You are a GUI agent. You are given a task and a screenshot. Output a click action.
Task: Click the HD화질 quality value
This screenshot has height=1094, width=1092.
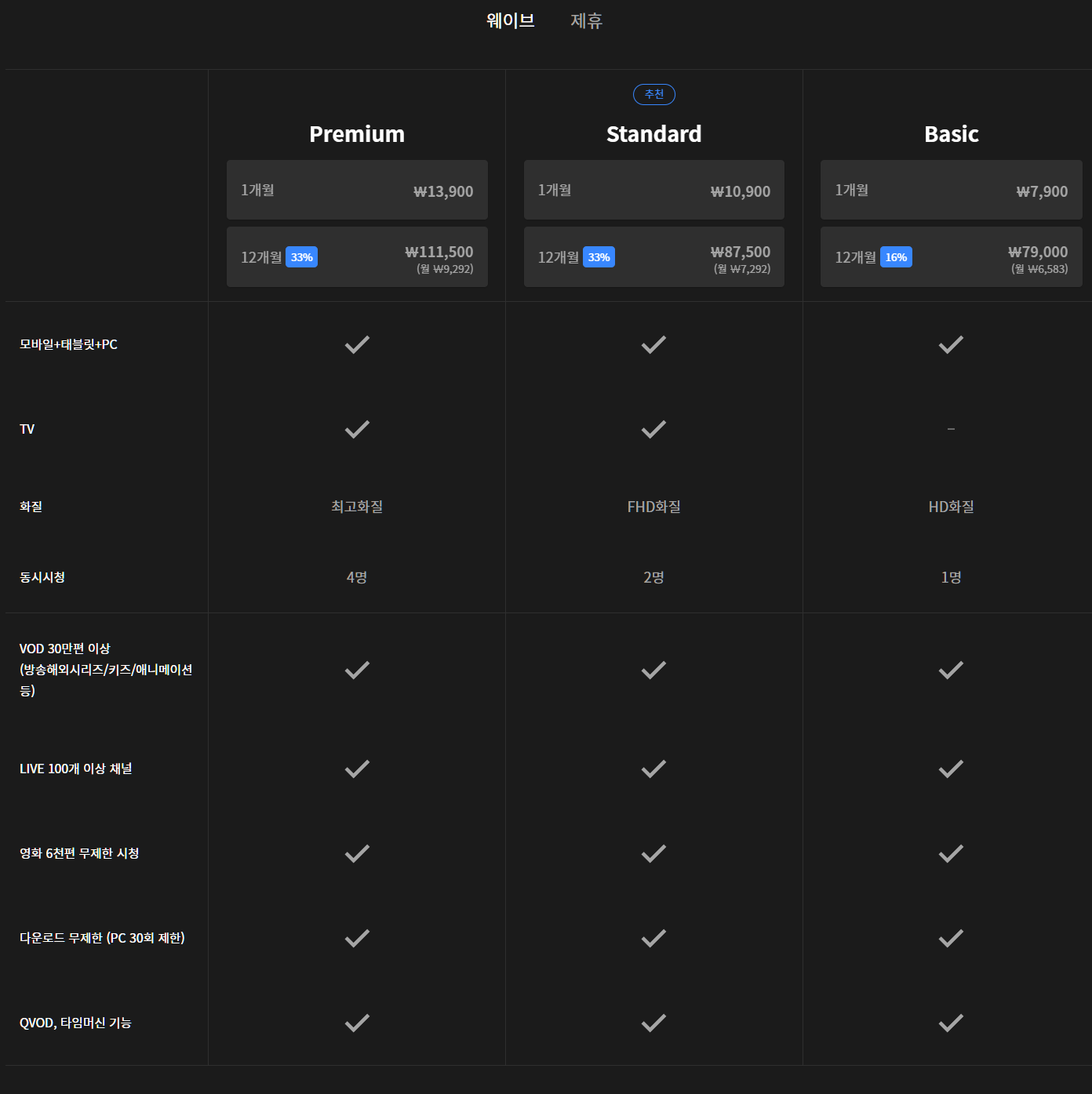click(x=952, y=507)
